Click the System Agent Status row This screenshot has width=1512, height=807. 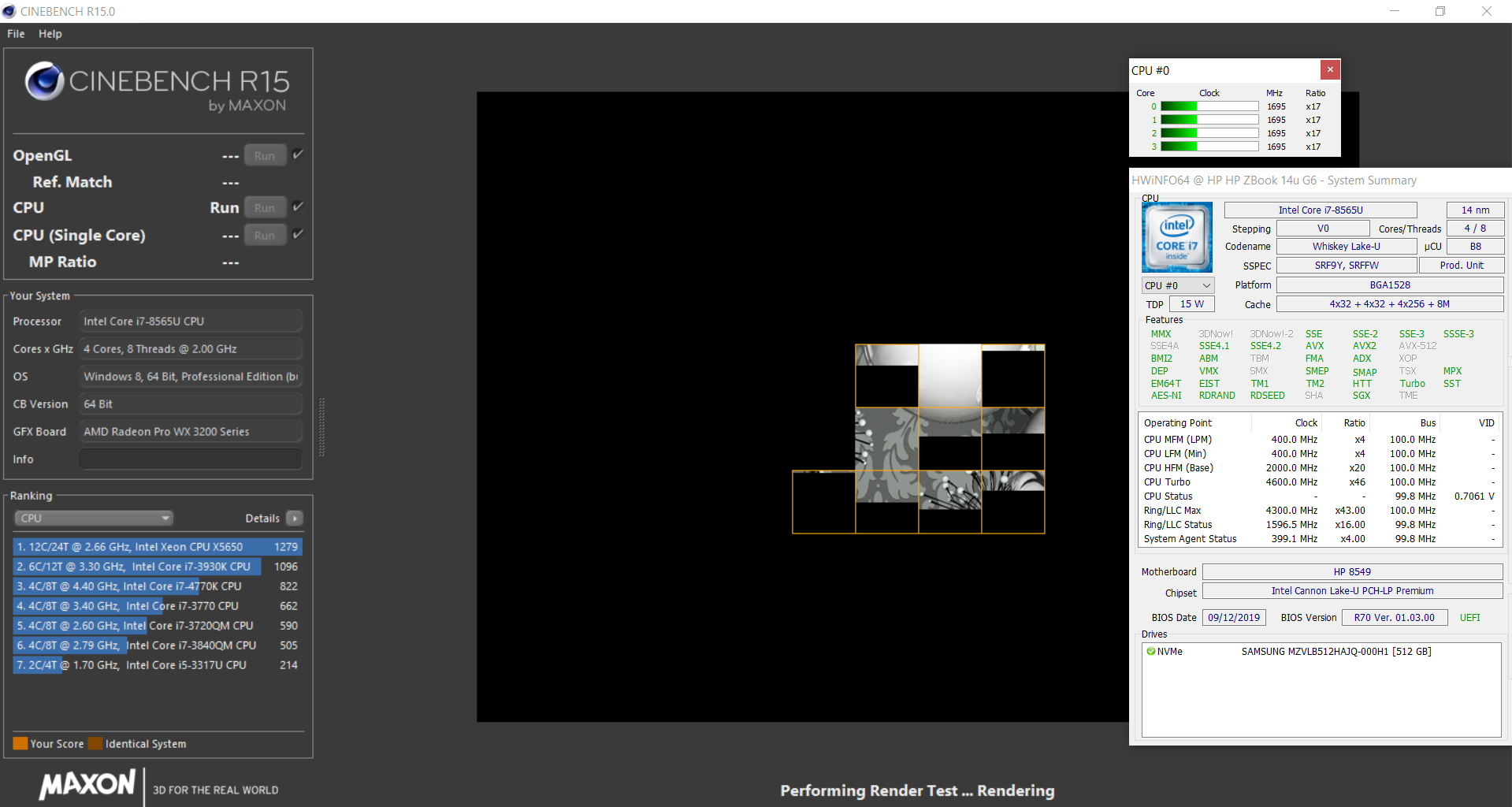pos(1320,539)
